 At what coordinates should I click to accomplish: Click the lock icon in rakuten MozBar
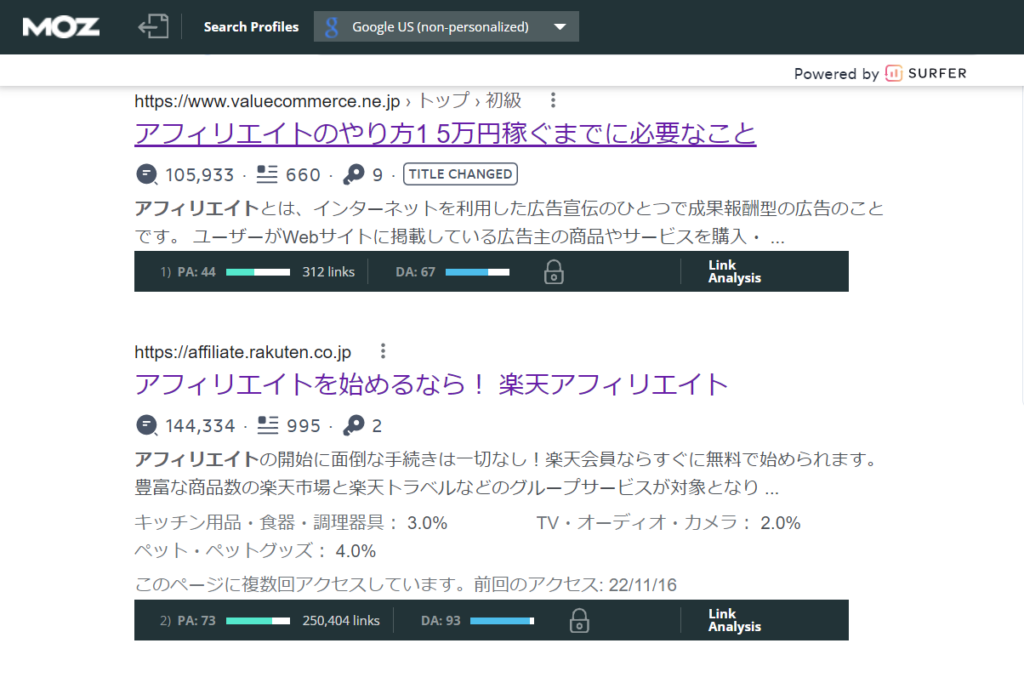coord(579,621)
